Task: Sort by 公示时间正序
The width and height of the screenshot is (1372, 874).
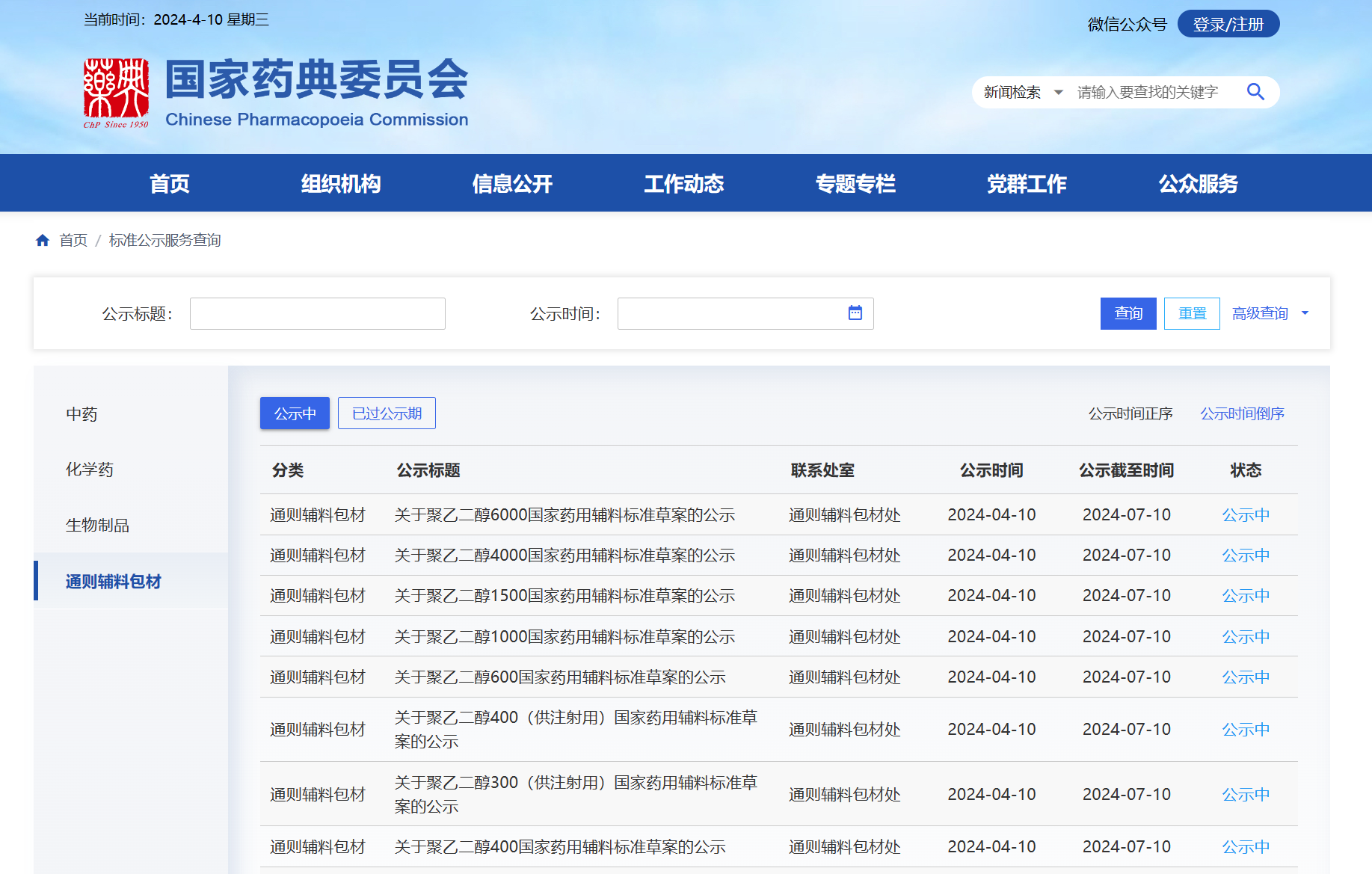Action: [x=1130, y=413]
